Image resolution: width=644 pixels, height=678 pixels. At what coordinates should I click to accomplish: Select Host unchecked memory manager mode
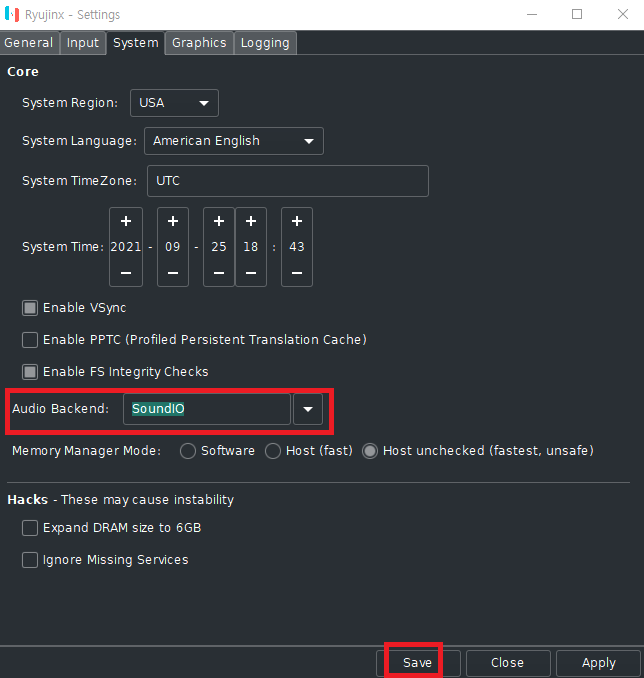[x=370, y=451]
